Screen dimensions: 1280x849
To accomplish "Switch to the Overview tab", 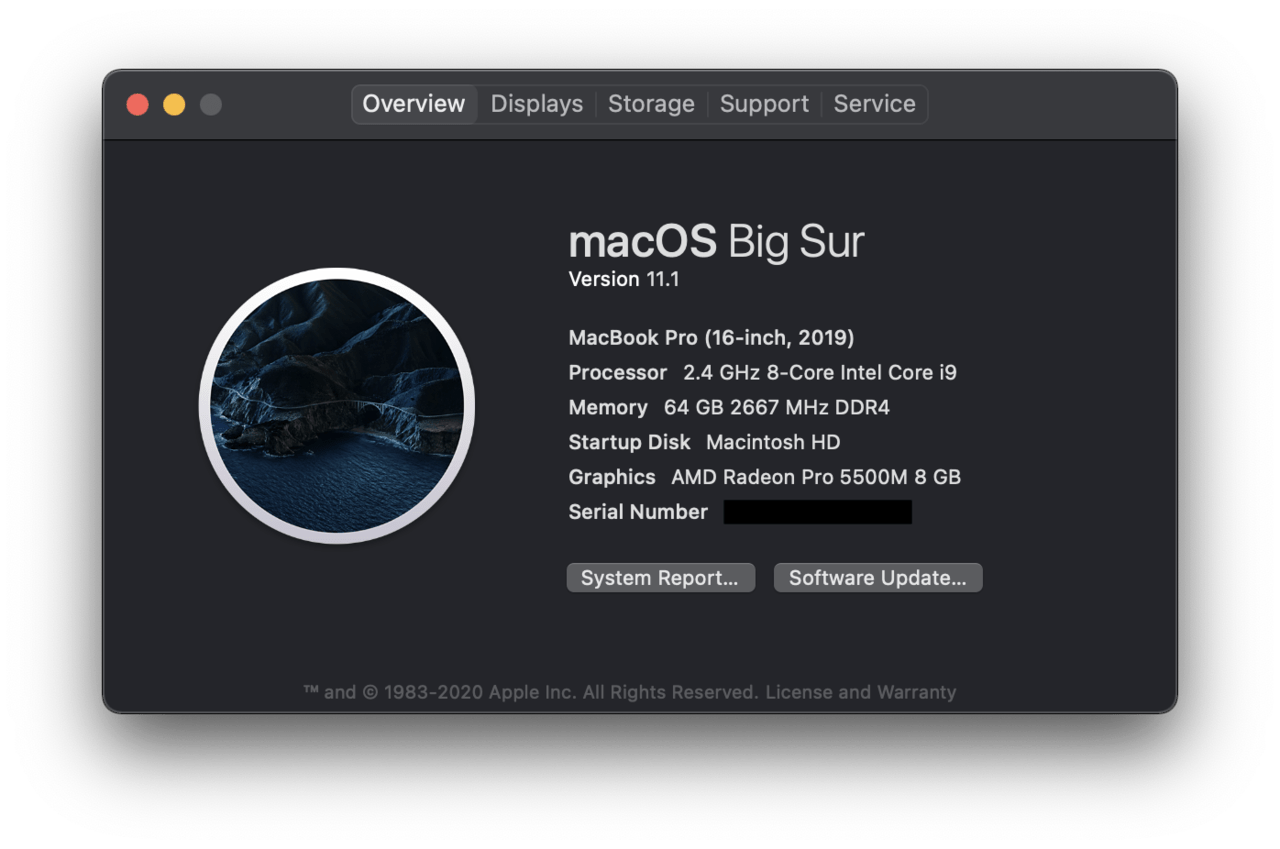I will tap(414, 104).
